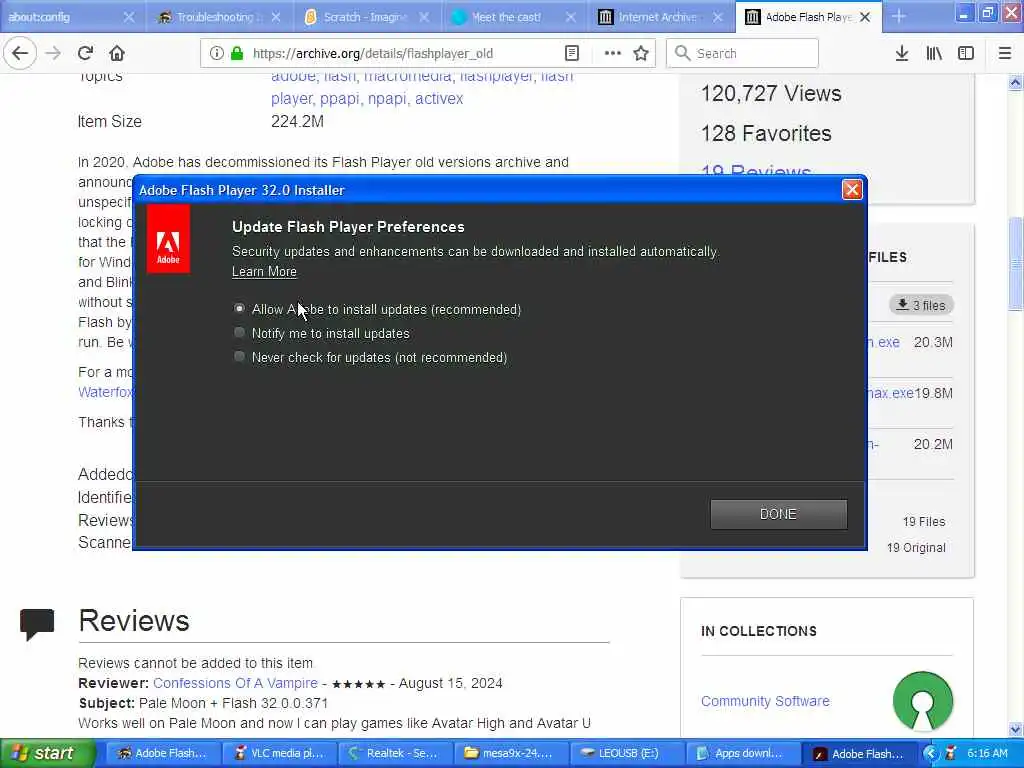Viewport: 1024px width, 768px height.
Task: Select Allow Adobe to install updates
Action: 239,308
